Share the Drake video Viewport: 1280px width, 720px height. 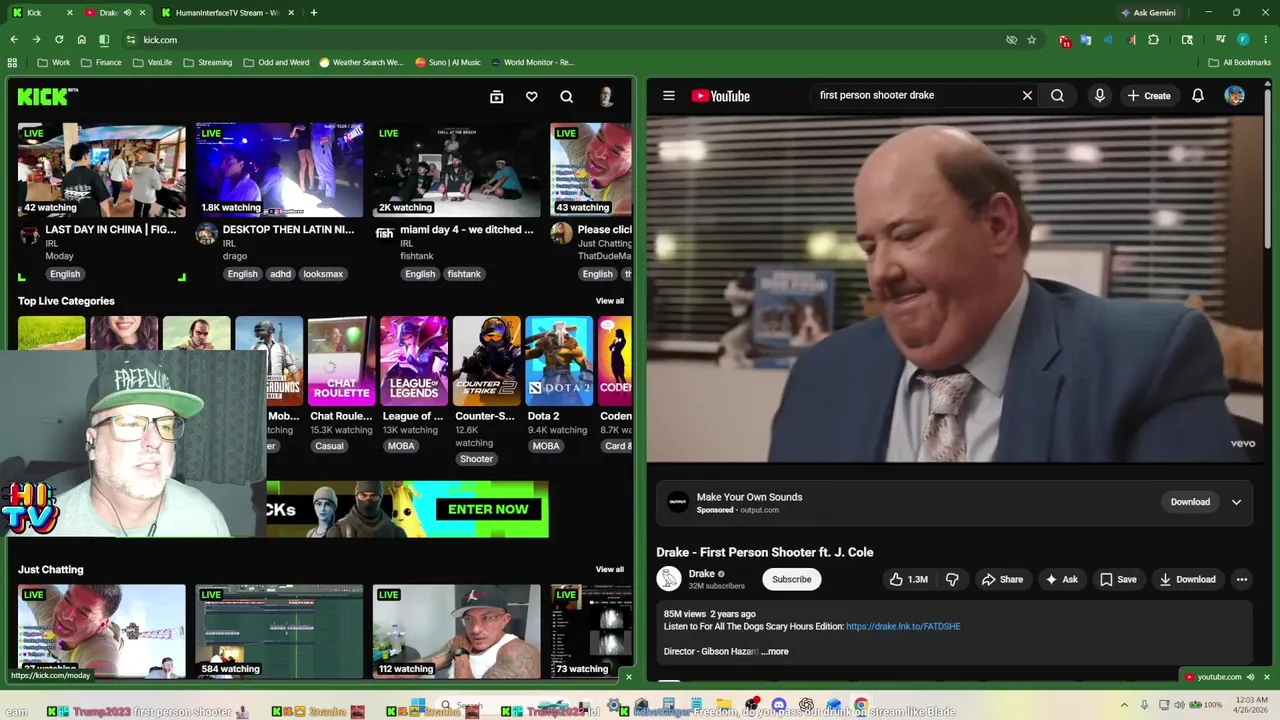[1002, 579]
